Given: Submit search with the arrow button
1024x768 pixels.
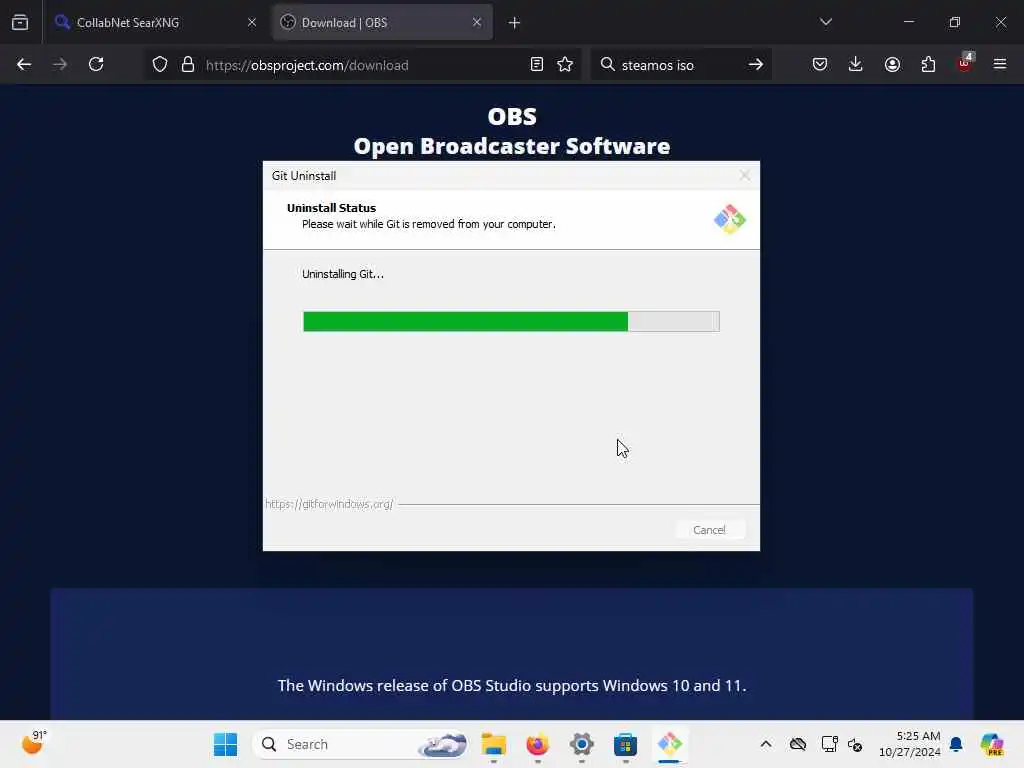Looking at the screenshot, I should (756, 64).
